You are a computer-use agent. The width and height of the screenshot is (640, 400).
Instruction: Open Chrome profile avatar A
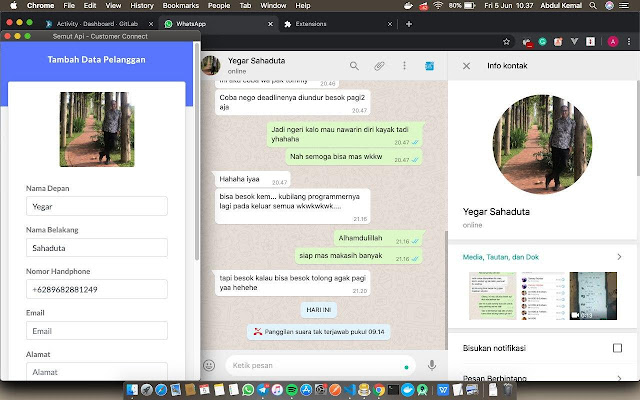(612, 42)
